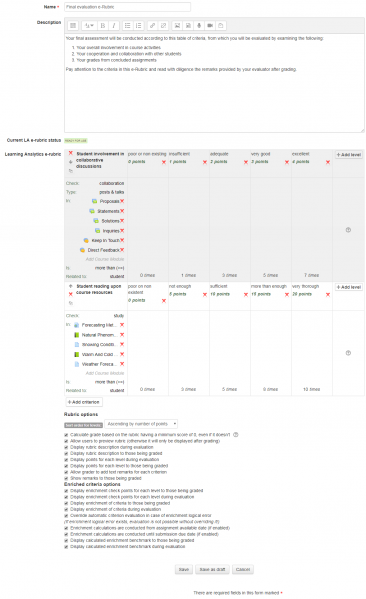Delete the Student involvement in collaborative discussions criterion
Image resolution: width=366 pixels, height=599 pixels.
[x=71, y=153]
